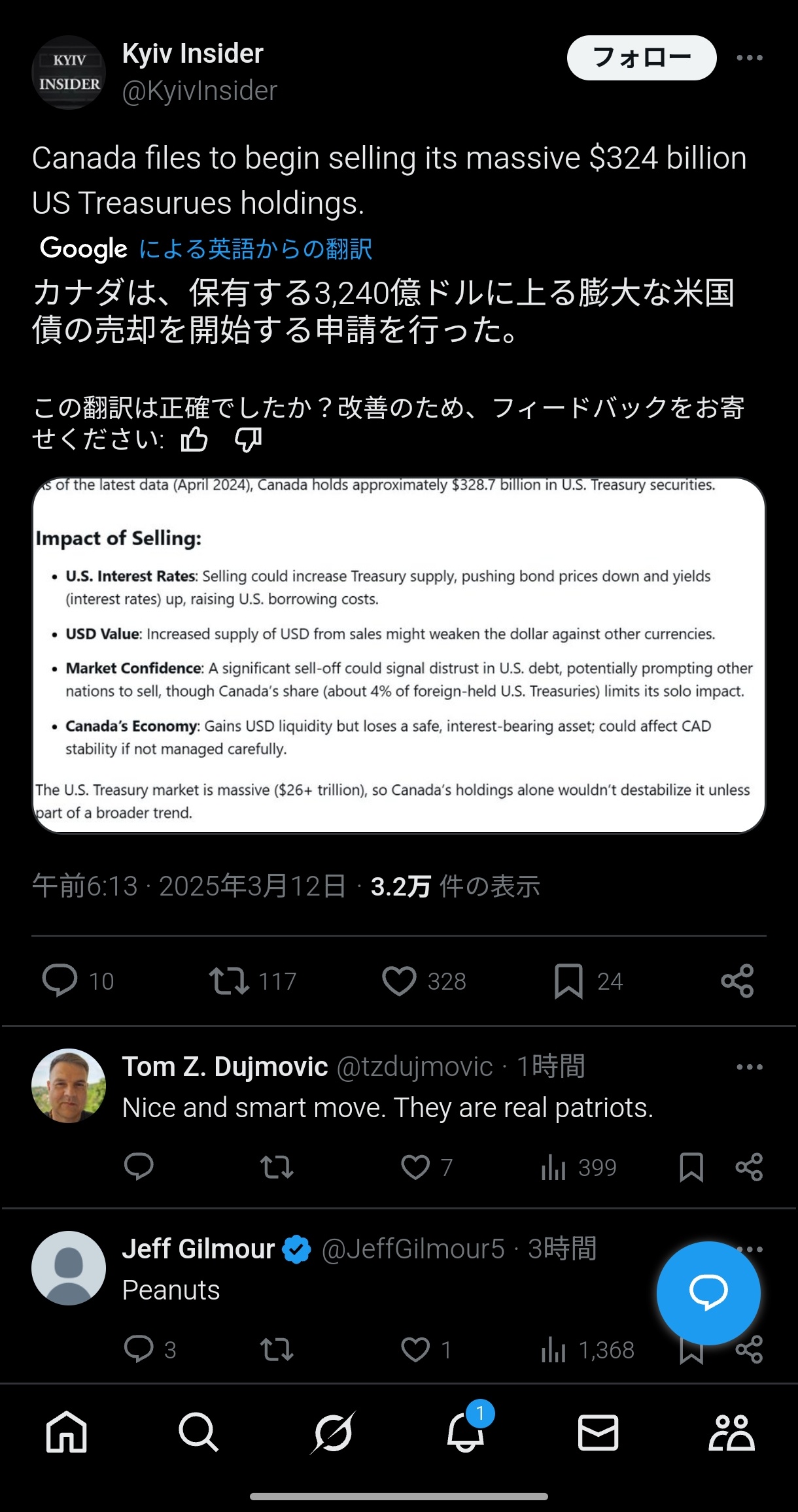Thumbs up the translation feedback
Viewport: 798px width, 1512px height.
[194, 440]
